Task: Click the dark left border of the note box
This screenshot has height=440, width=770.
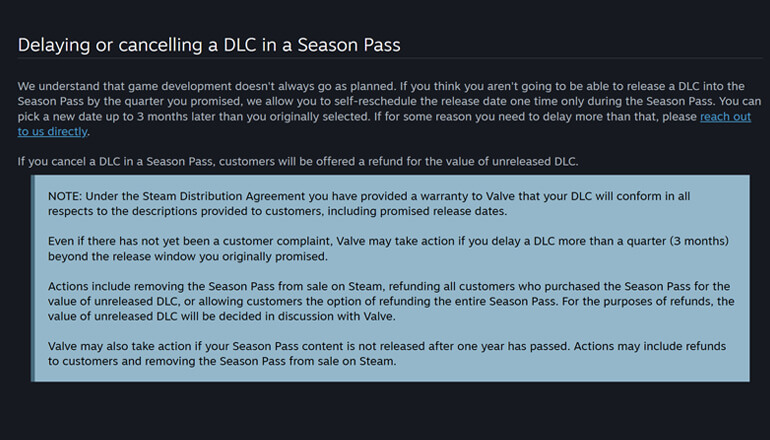Action: pyautogui.click(x=33, y=278)
